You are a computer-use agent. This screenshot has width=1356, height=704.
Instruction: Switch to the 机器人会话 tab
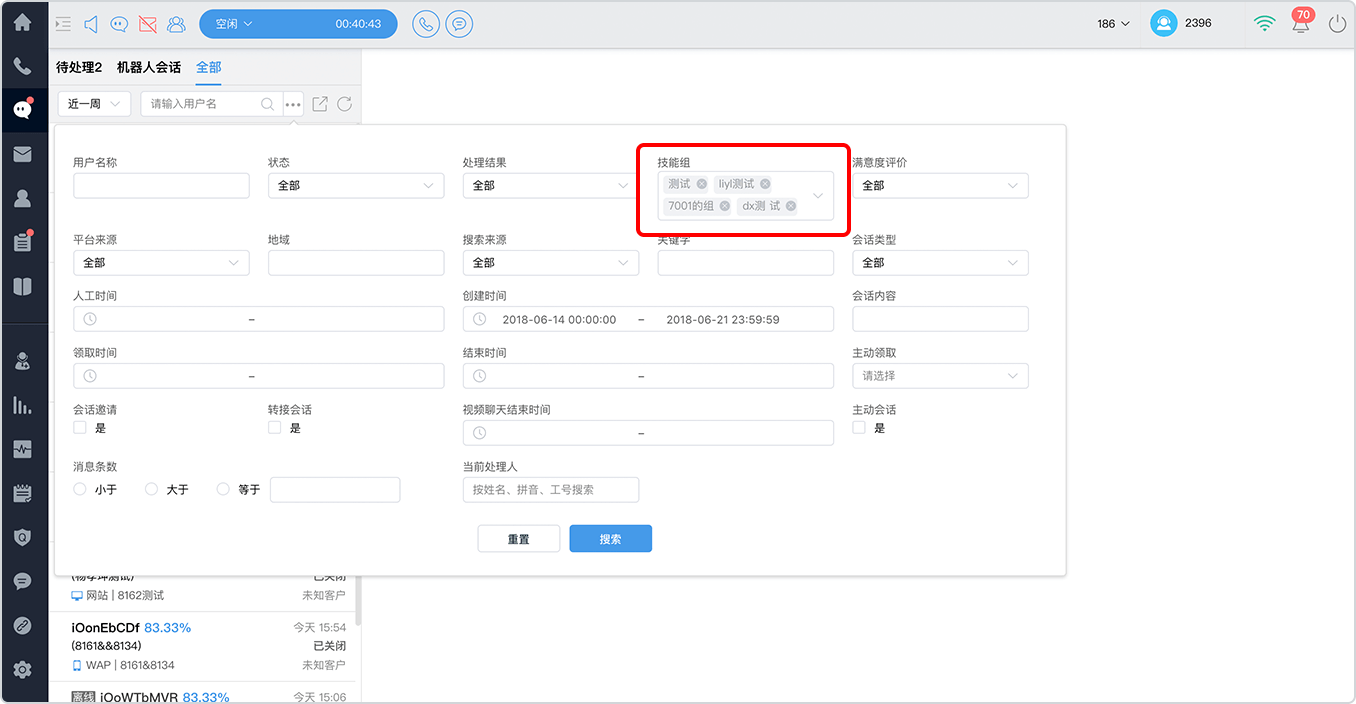[x=149, y=67]
